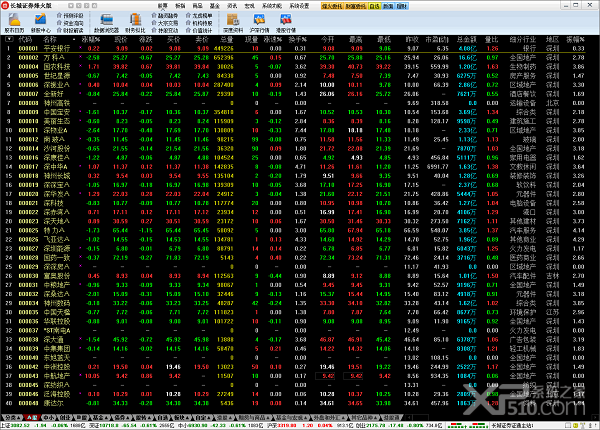Image resolution: width=600 pixels, height=430 pixels.
Task: Switch to the 创业 bottom tab
Action: 66,417
